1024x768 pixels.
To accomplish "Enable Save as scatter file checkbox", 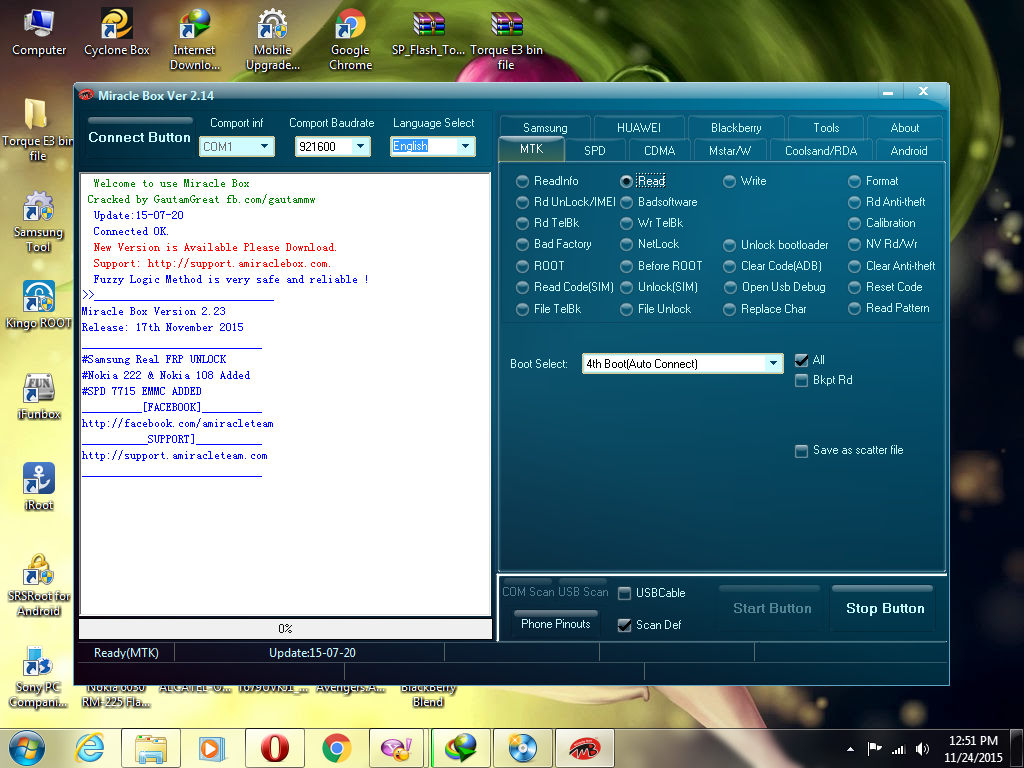I will 801,451.
